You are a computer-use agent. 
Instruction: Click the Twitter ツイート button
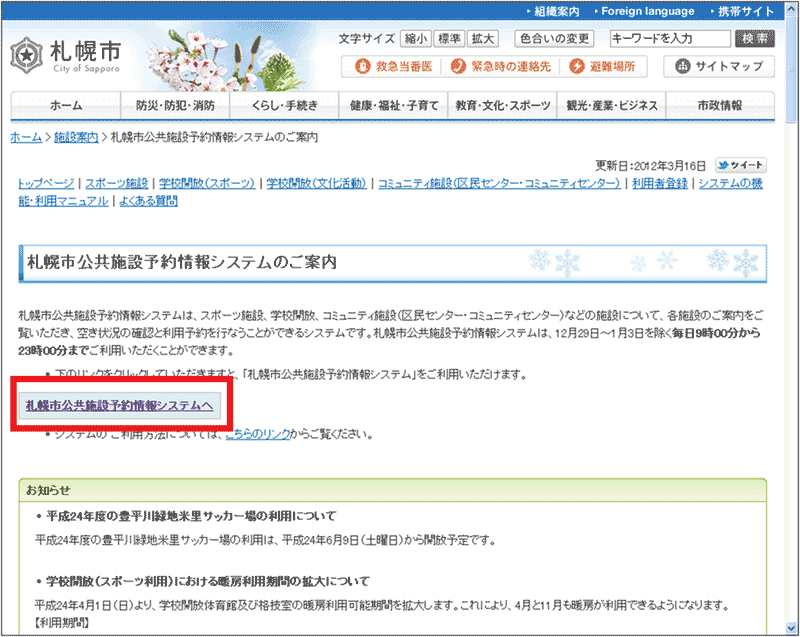pyautogui.click(x=741, y=165)
